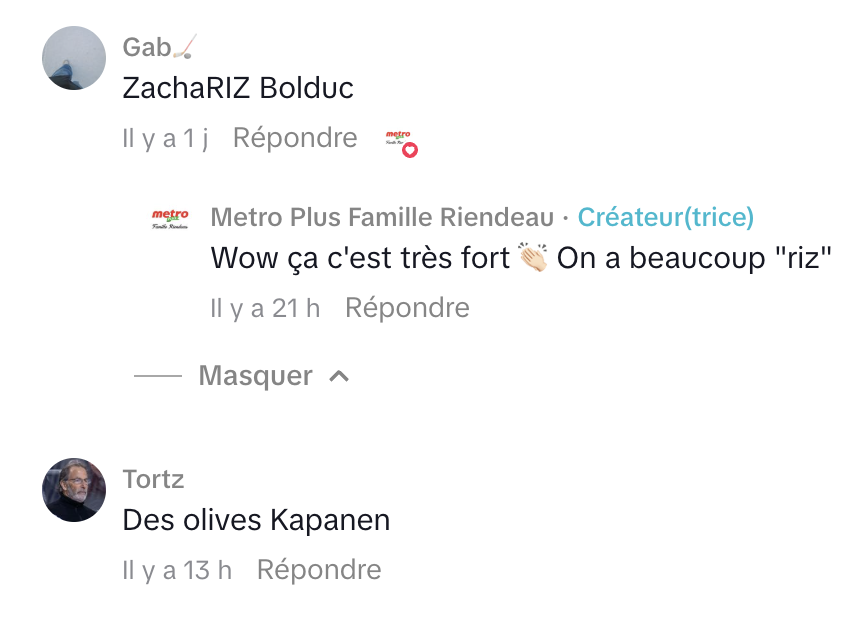Click the Créateur(trice) label

tap(666, 217)
